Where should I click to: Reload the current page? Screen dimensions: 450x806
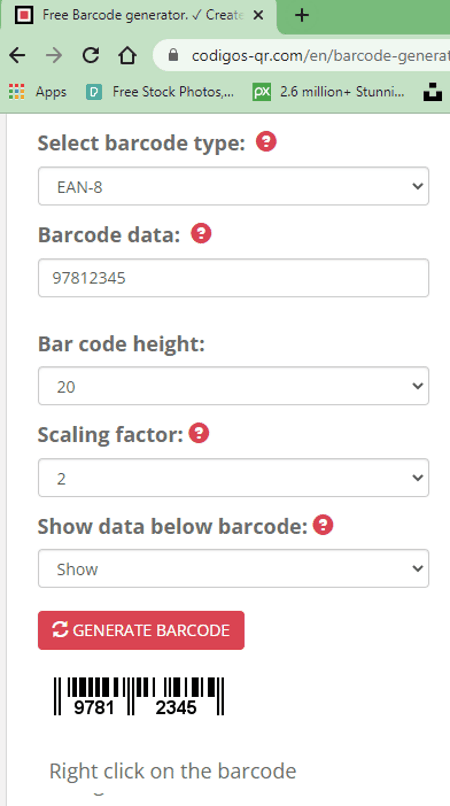(x=91, y=55)
